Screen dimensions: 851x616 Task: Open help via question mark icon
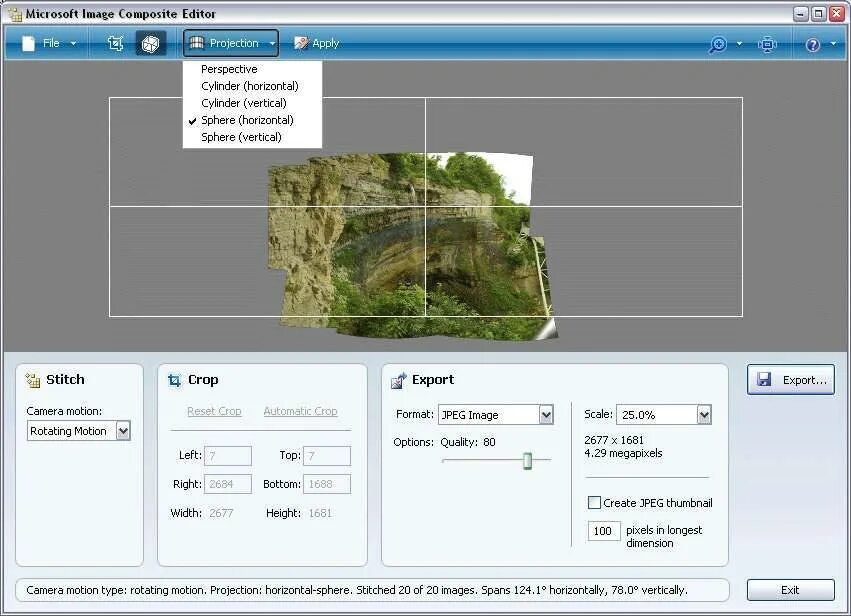(812, 45)
